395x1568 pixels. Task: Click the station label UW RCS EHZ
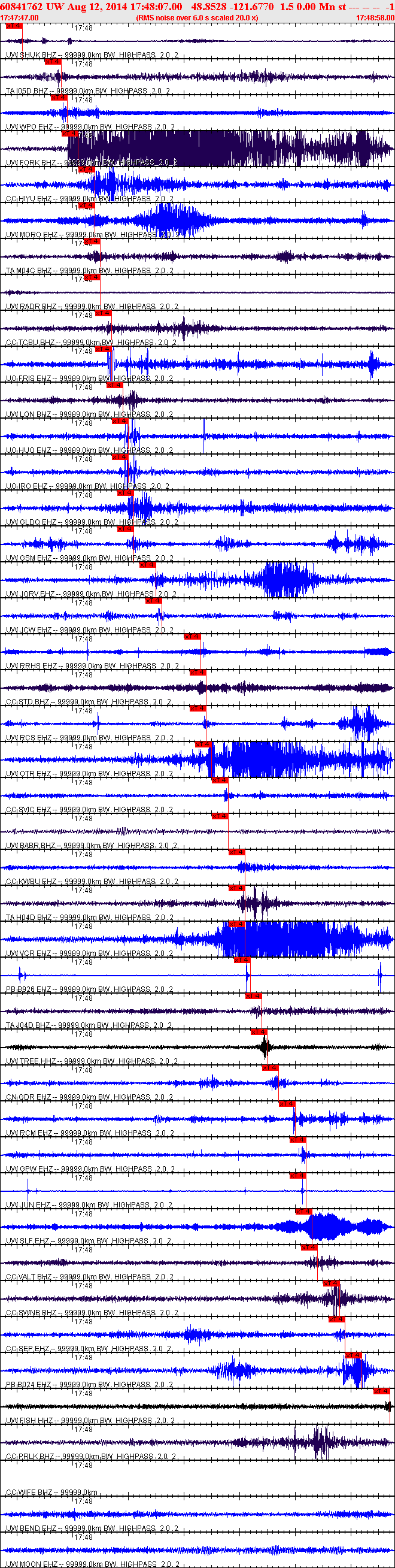click(29, 738)
